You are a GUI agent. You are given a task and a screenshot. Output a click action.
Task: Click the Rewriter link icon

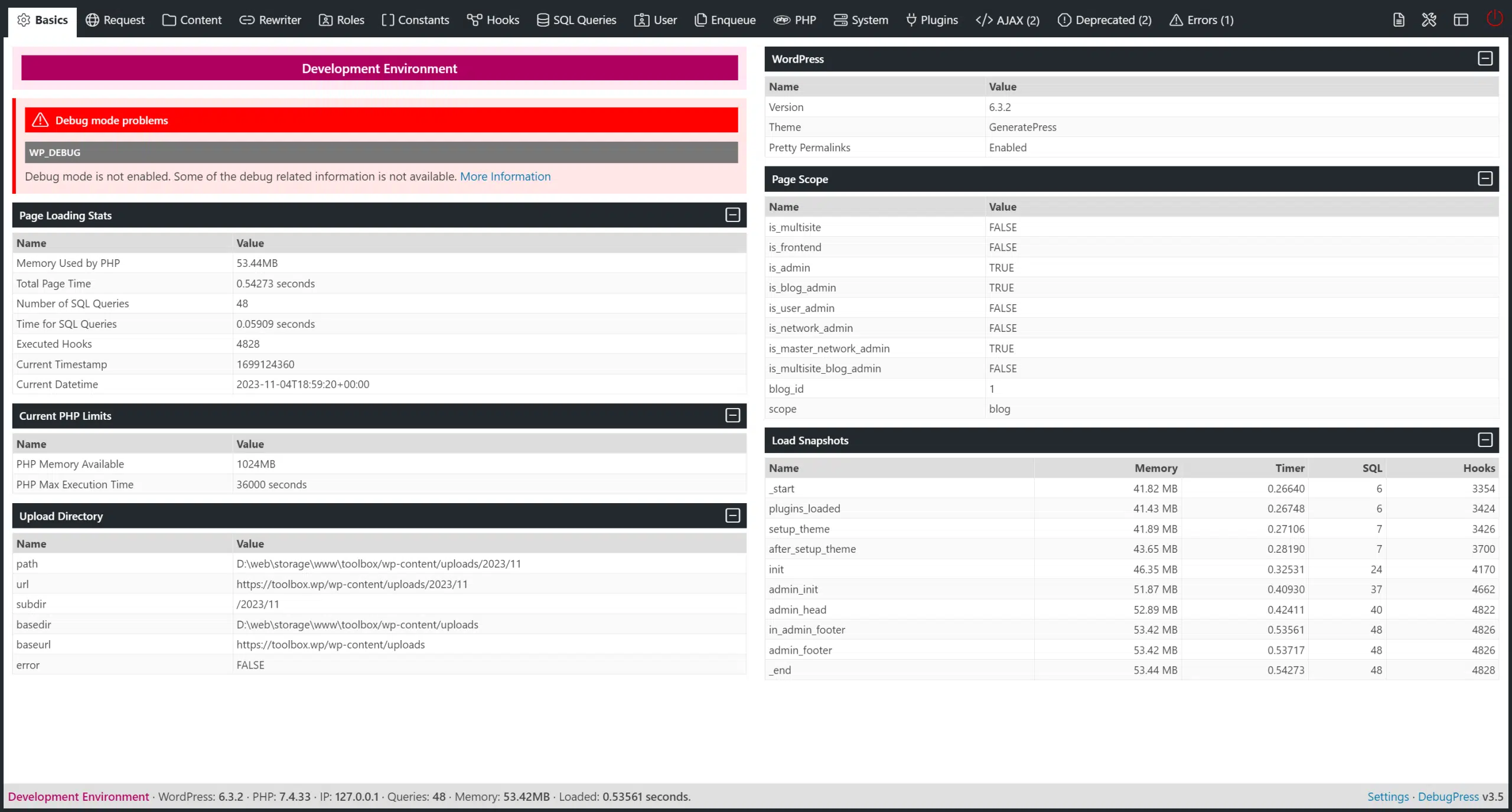[x=247, y=20]
